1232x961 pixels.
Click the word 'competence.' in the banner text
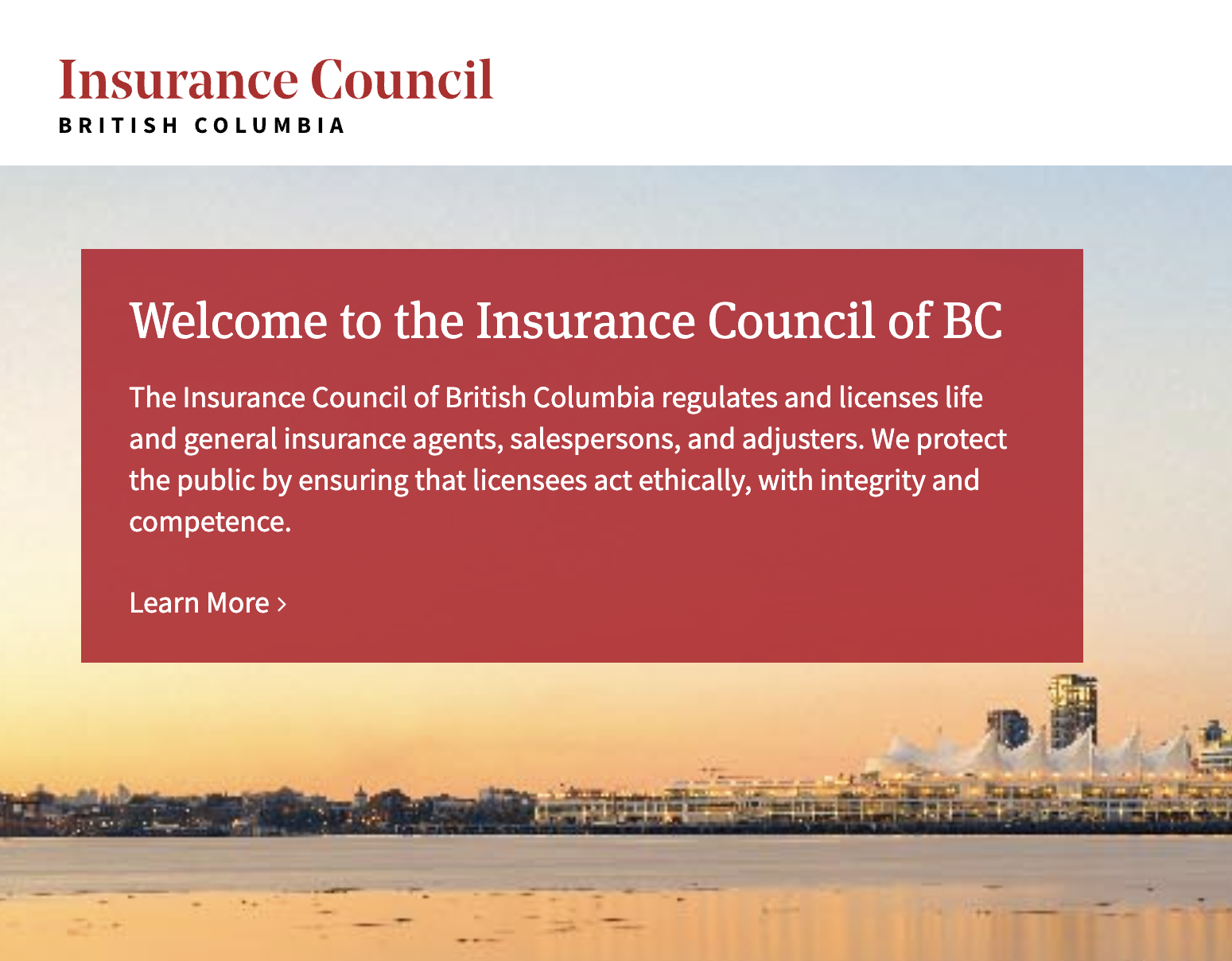click(x=210, y=522)
